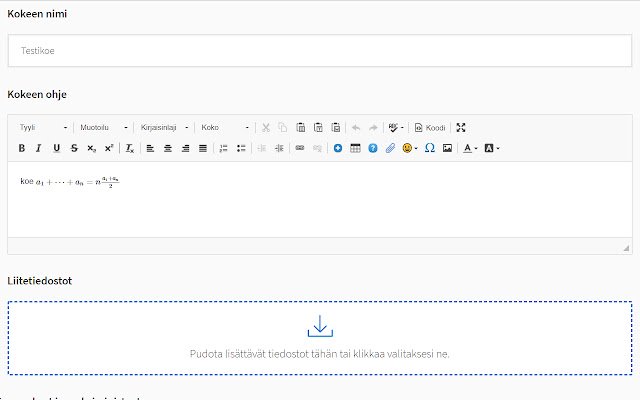Screen dimensions: 640x400
Task: Click paste from Word icon
Action: [336, 128]
